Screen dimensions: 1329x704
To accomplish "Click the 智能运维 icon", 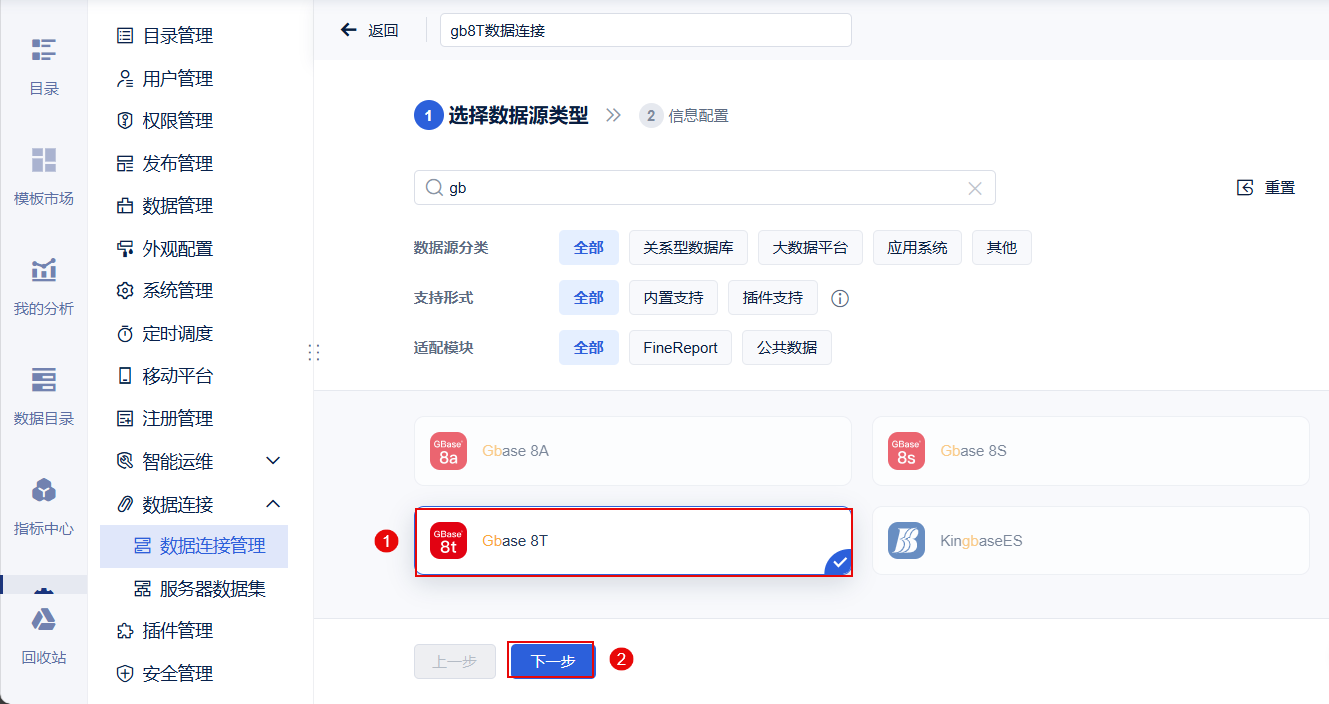I will point(125,461).
